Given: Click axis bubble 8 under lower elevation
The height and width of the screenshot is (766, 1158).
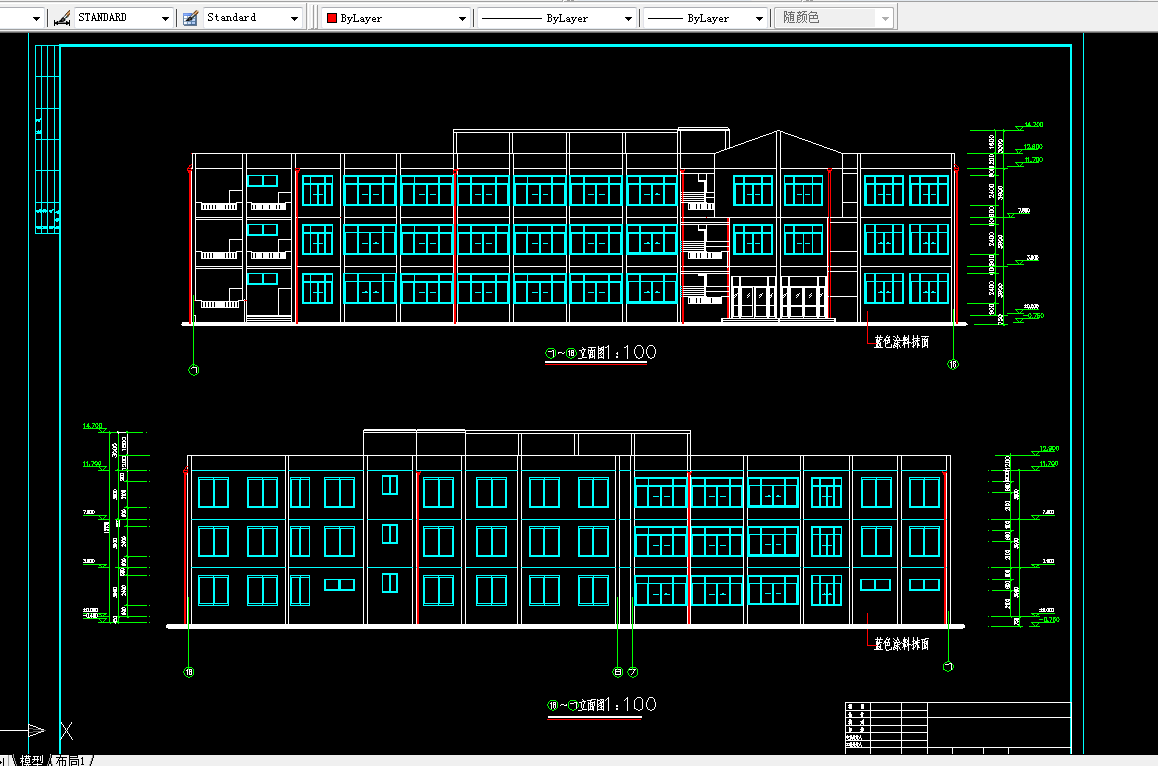Looking at the screenshot, I should tap(618, 672).
